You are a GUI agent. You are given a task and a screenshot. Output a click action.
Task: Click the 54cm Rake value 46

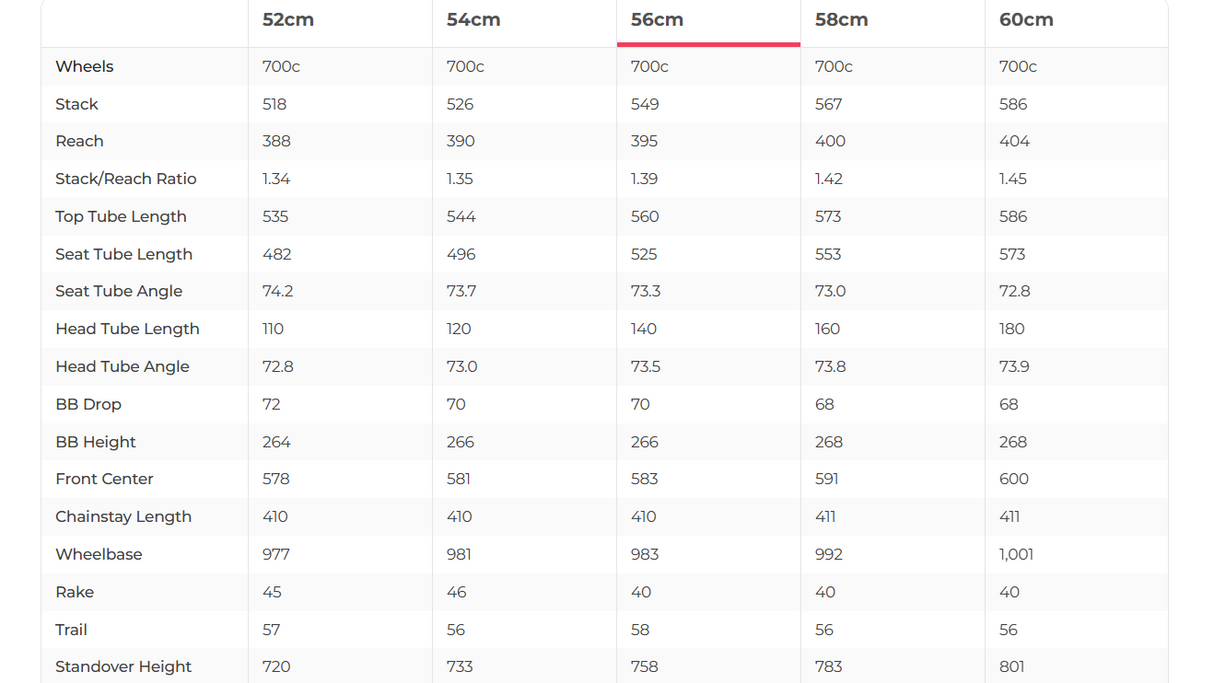tap(456, 593)
